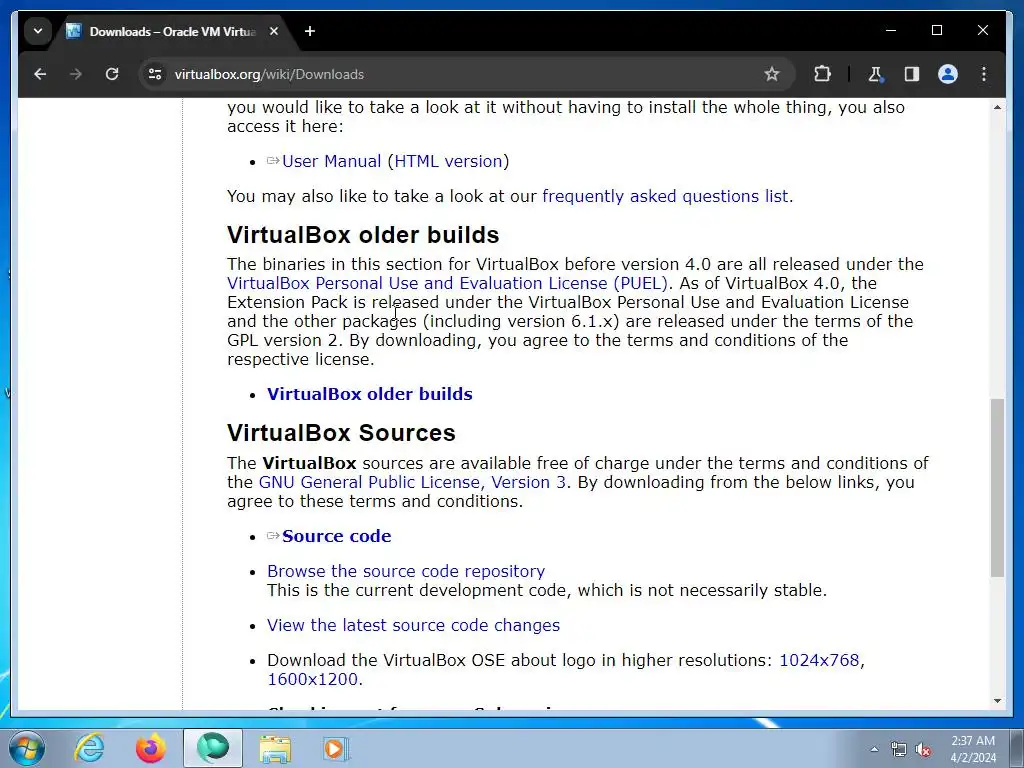Open a new browser tab
Viewport: 1024px width, 768px height.
pos(310,31)
